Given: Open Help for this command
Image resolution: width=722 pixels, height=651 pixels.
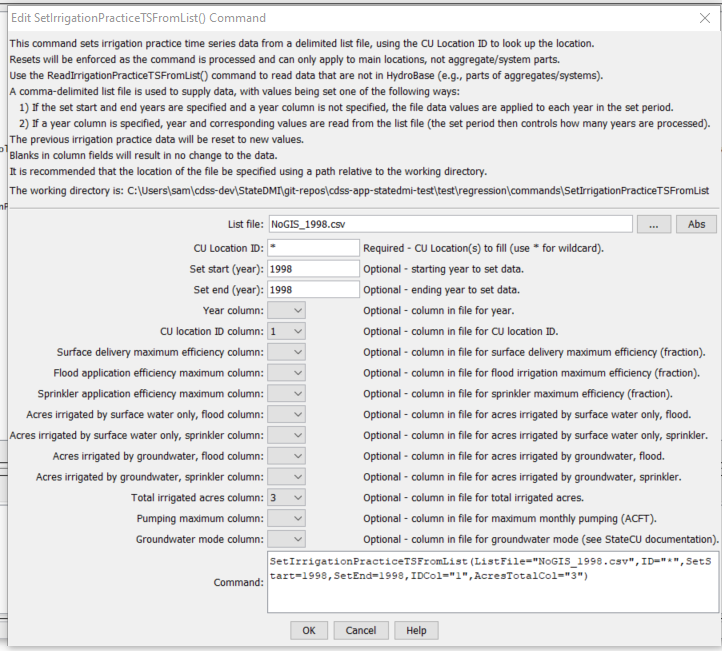Looking at the screenshot, I should [416, 630].
